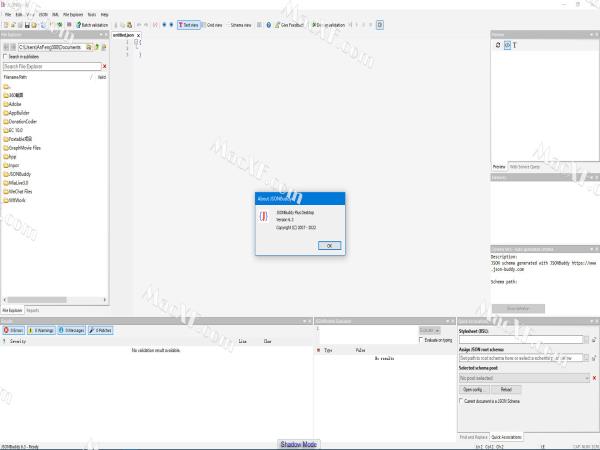Select the Preview tab
The width and height of the screenshot is (600, 450).
point(499,167)
